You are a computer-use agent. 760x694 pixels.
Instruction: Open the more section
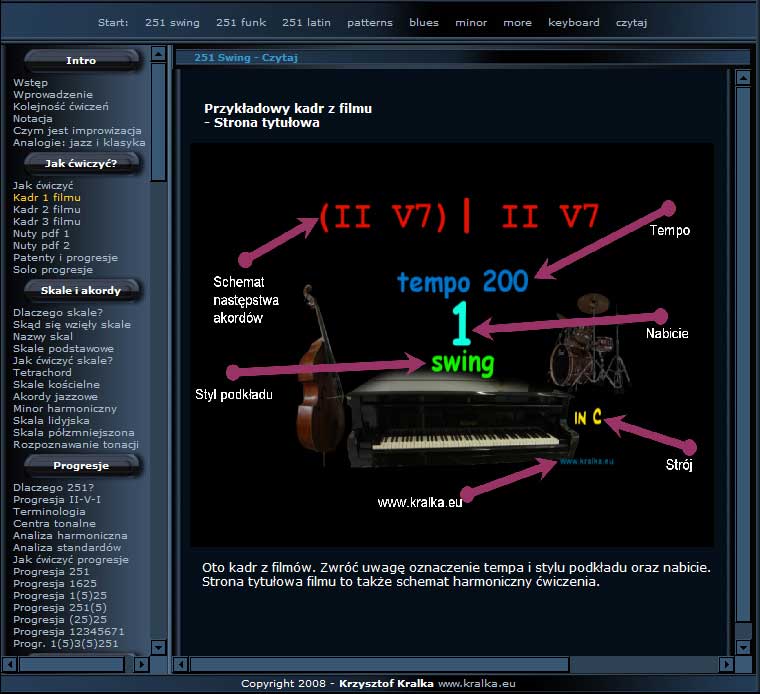click(517, 23)
